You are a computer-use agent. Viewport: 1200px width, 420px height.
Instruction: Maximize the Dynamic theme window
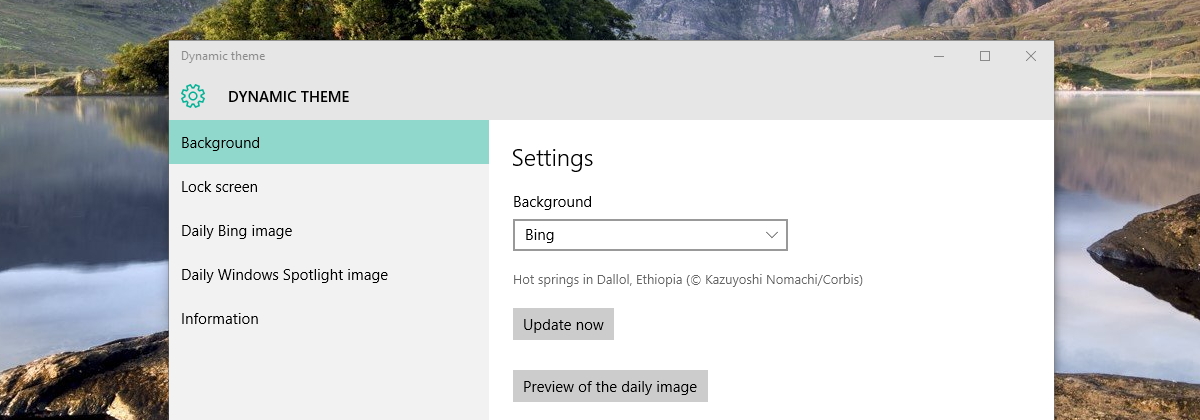coord(985,57)
